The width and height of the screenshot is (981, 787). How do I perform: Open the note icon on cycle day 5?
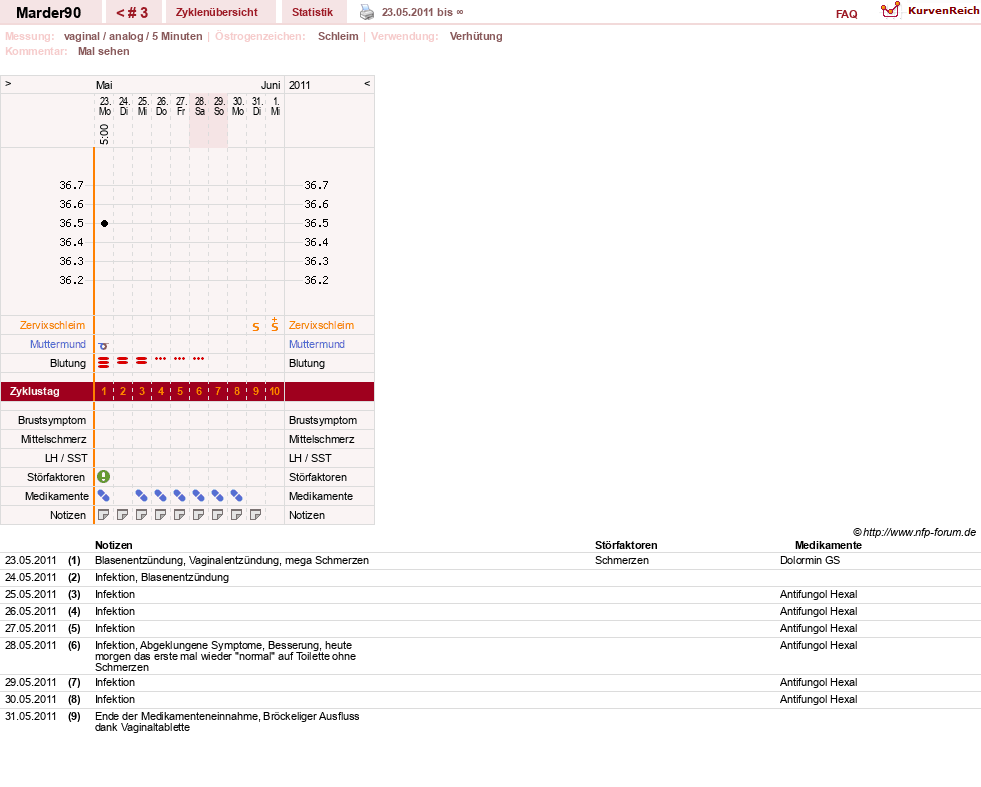tap(180, 515)
